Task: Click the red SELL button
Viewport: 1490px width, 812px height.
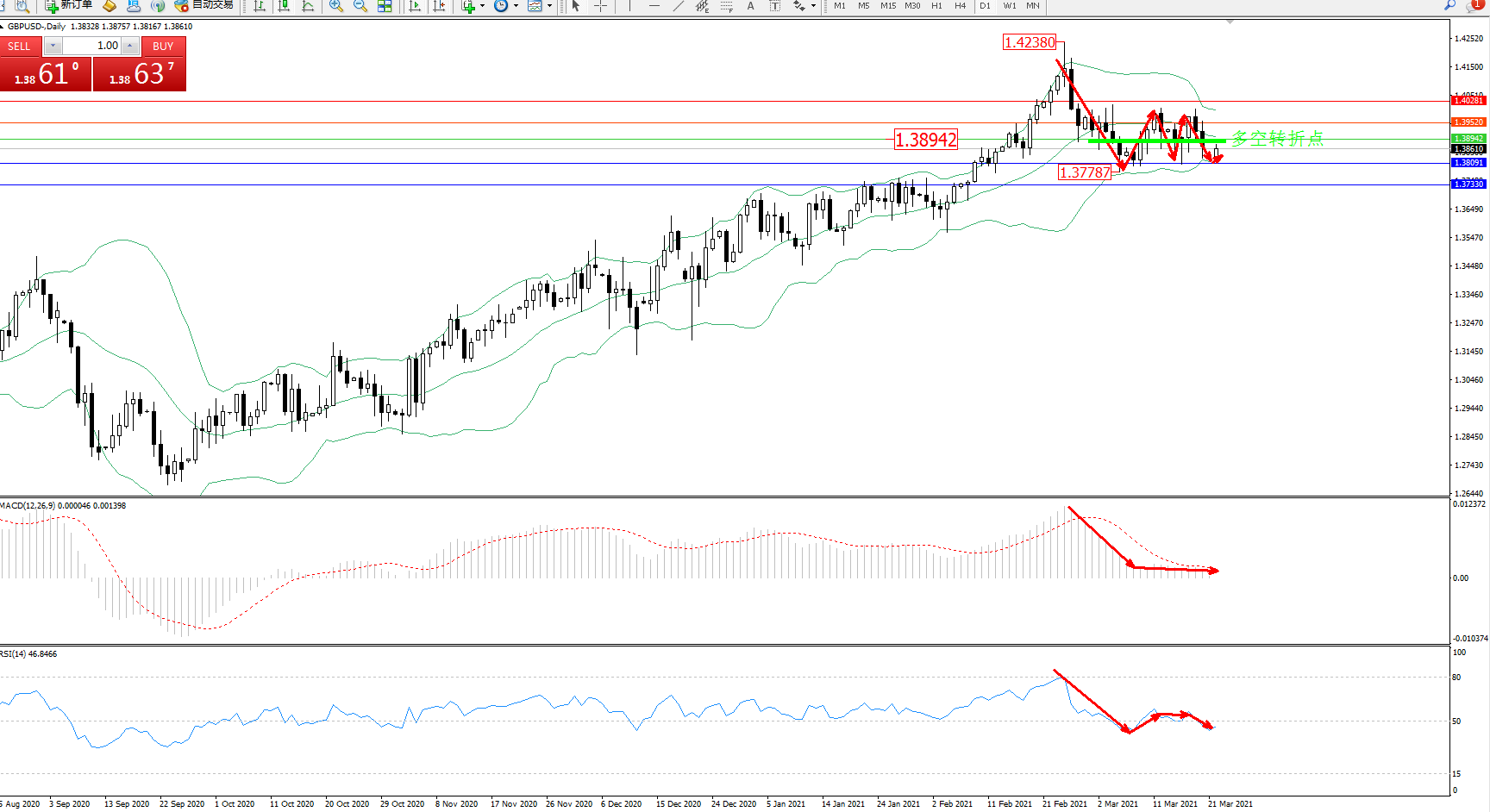Action: [19, 46]
